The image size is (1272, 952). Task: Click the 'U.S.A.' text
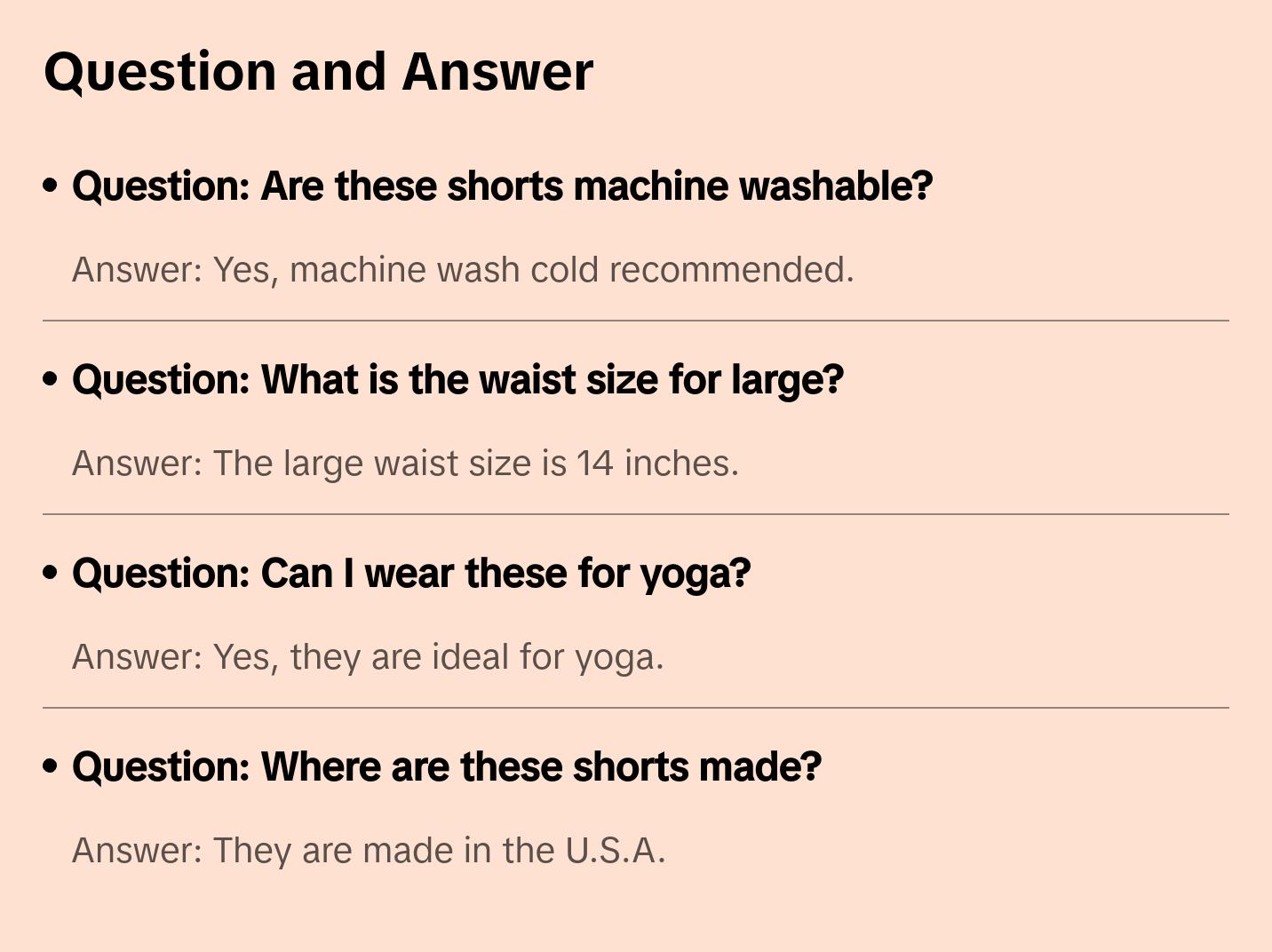(615, 851)
